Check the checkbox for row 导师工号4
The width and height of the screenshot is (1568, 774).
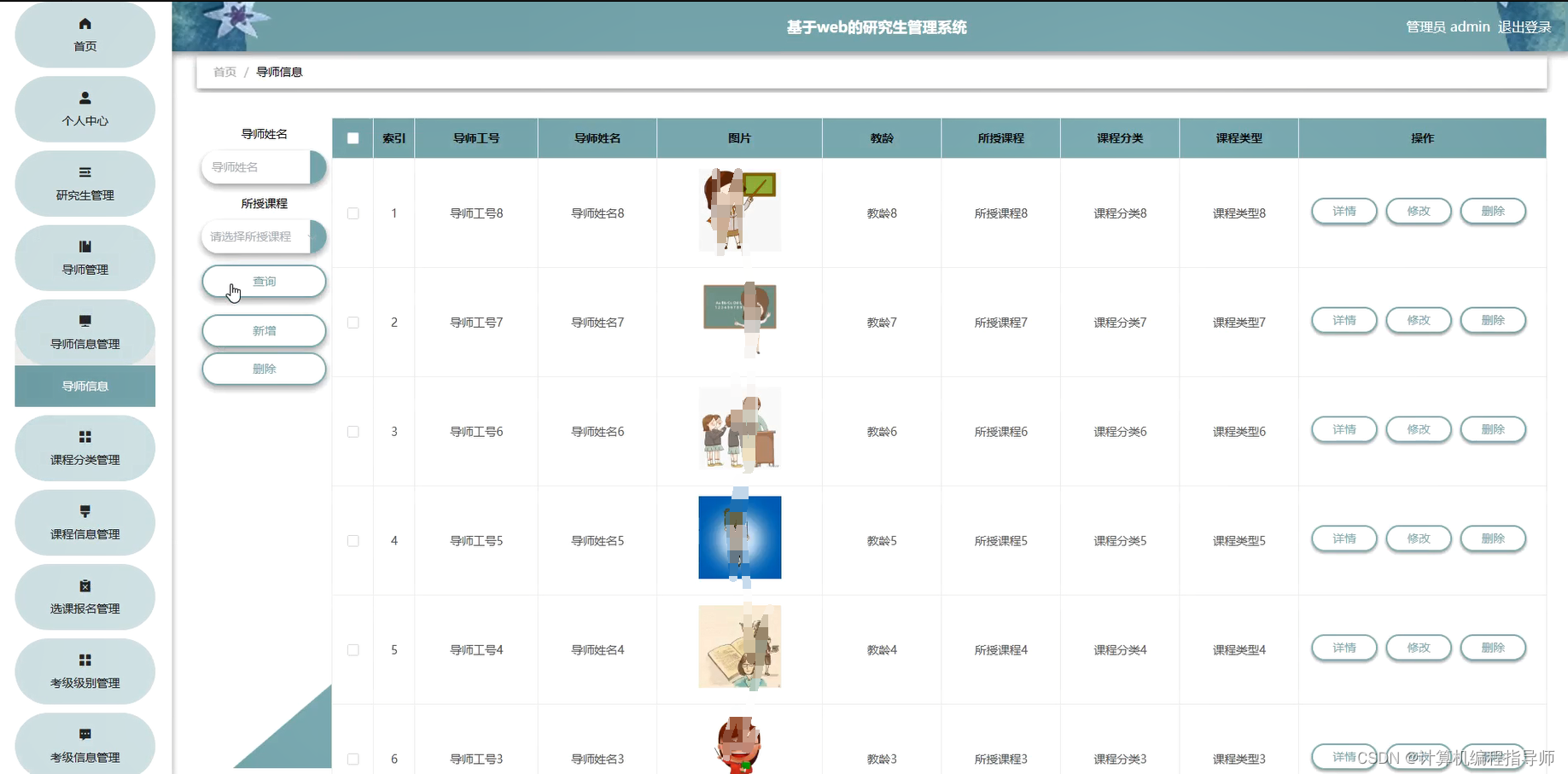(x=353, y=650)
